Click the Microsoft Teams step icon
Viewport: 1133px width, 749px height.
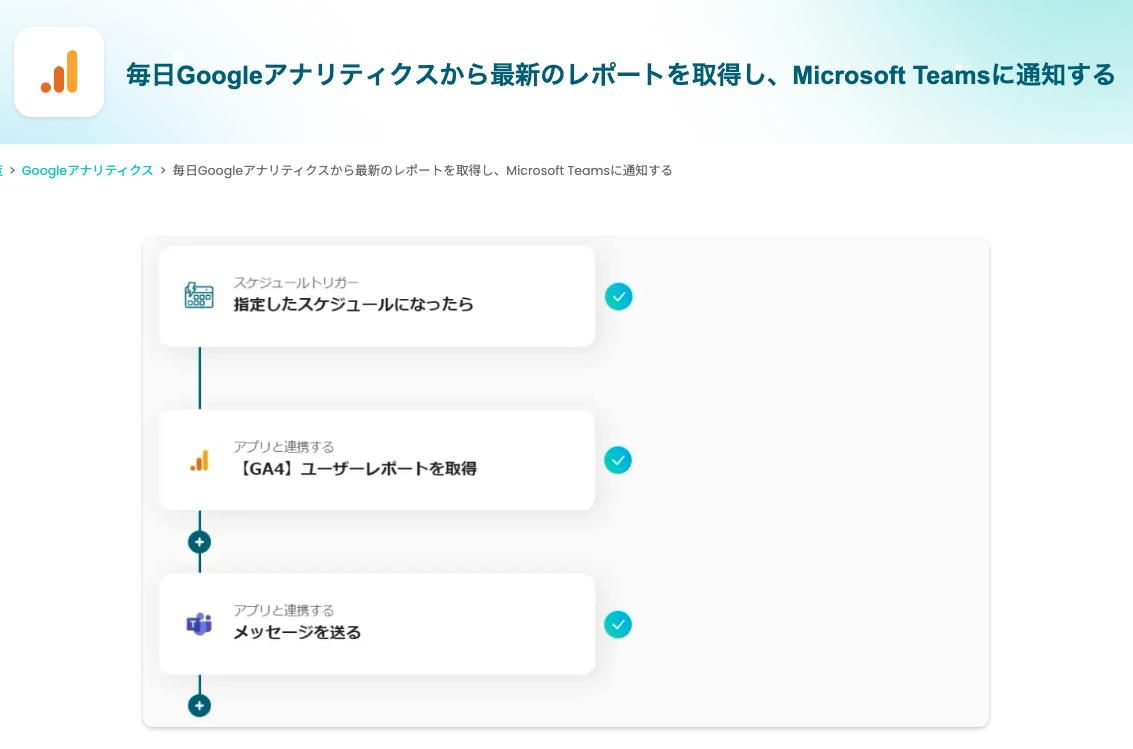point(199,624)
